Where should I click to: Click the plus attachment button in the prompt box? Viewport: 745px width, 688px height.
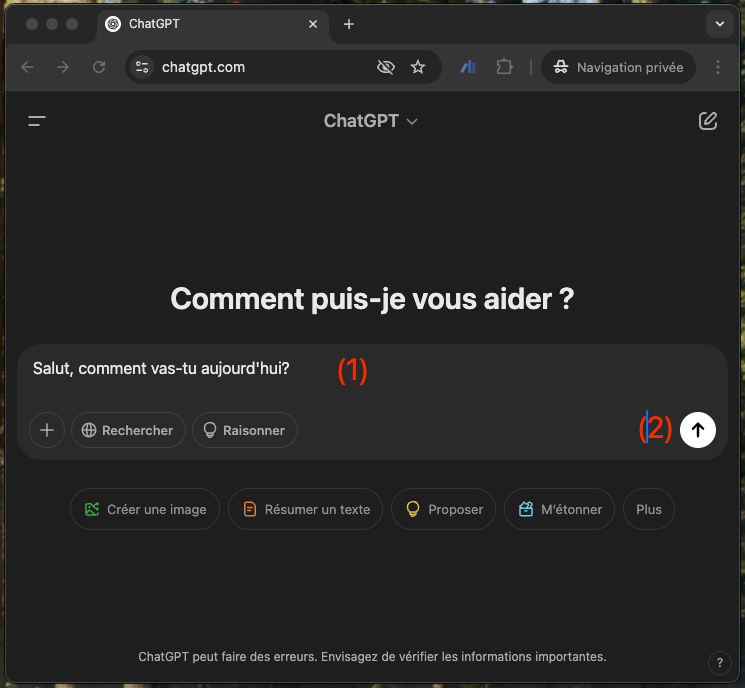coord(47,430)
